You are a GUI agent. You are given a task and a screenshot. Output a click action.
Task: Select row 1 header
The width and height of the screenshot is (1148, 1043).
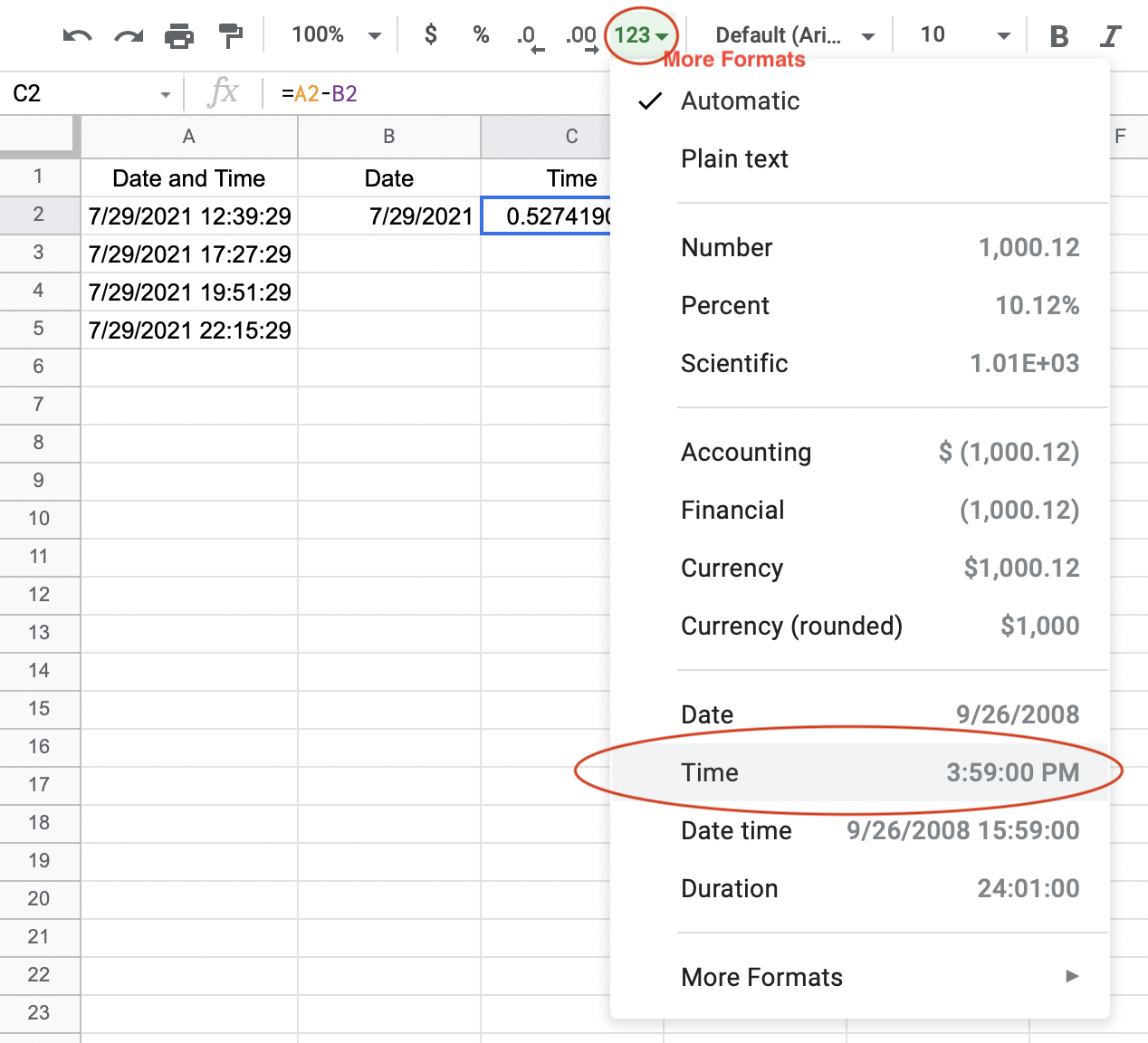(x=39, y=177)
